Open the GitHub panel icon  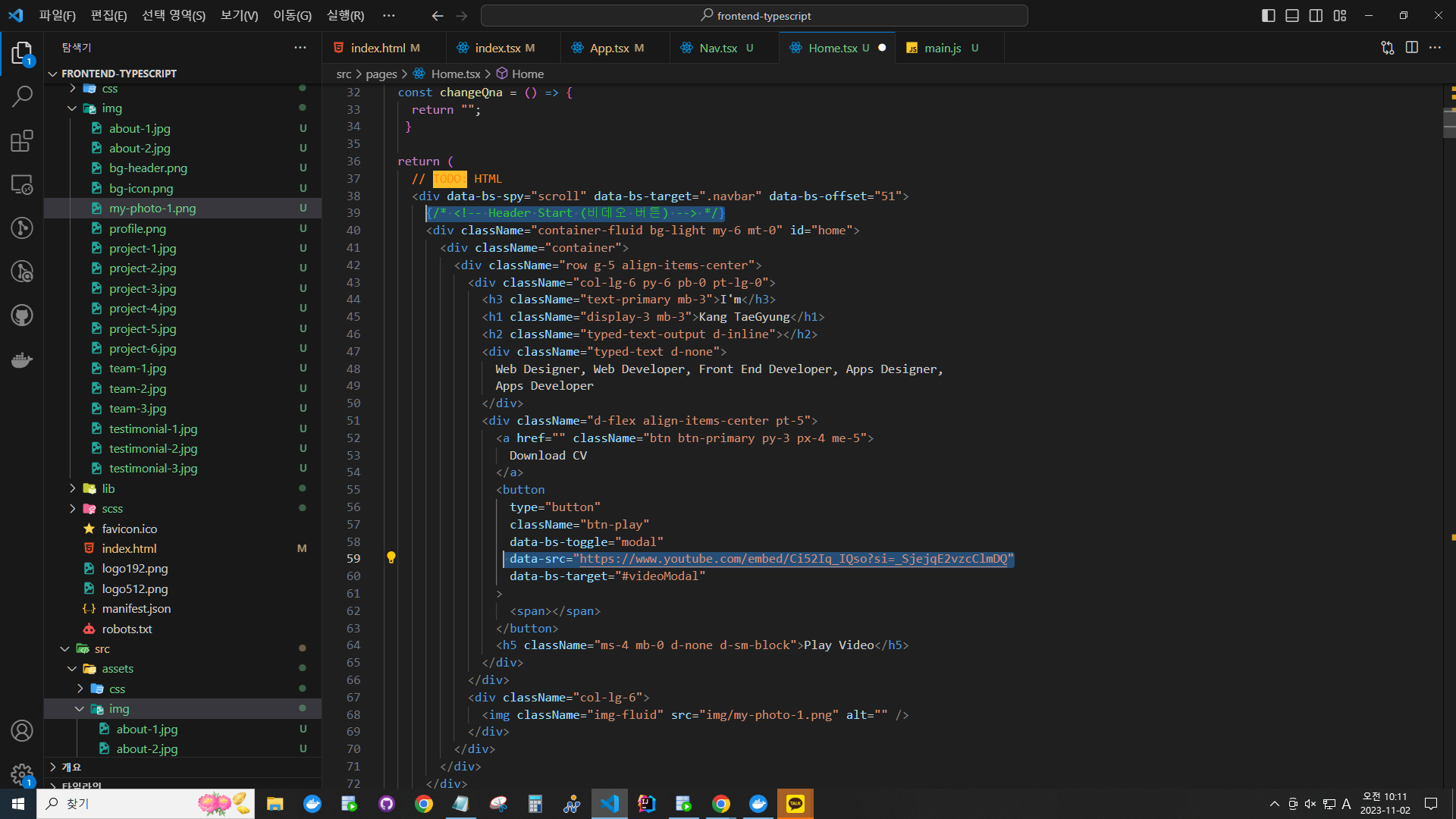22,315
